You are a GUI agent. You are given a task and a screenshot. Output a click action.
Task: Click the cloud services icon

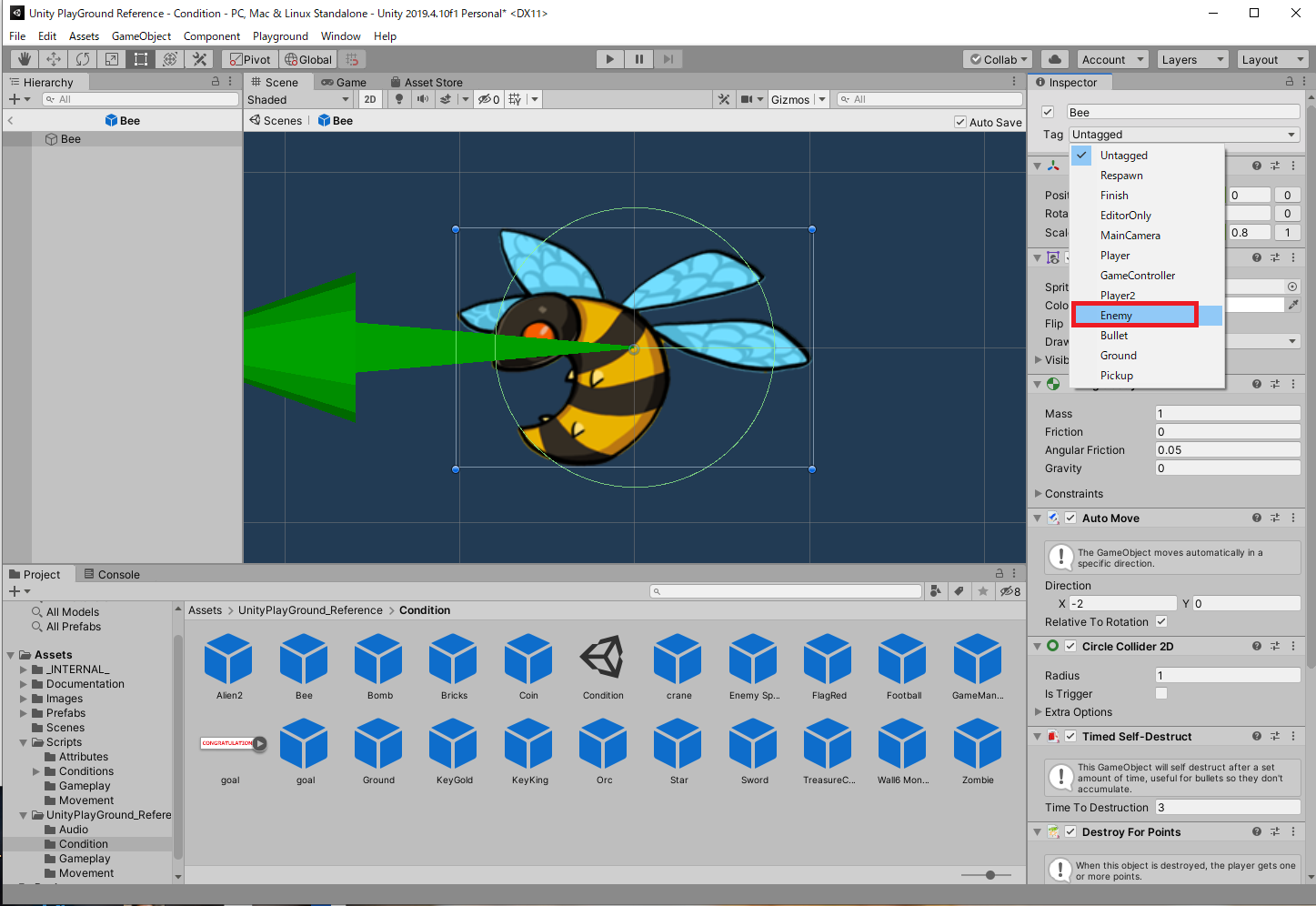[x=1055, y=59]
